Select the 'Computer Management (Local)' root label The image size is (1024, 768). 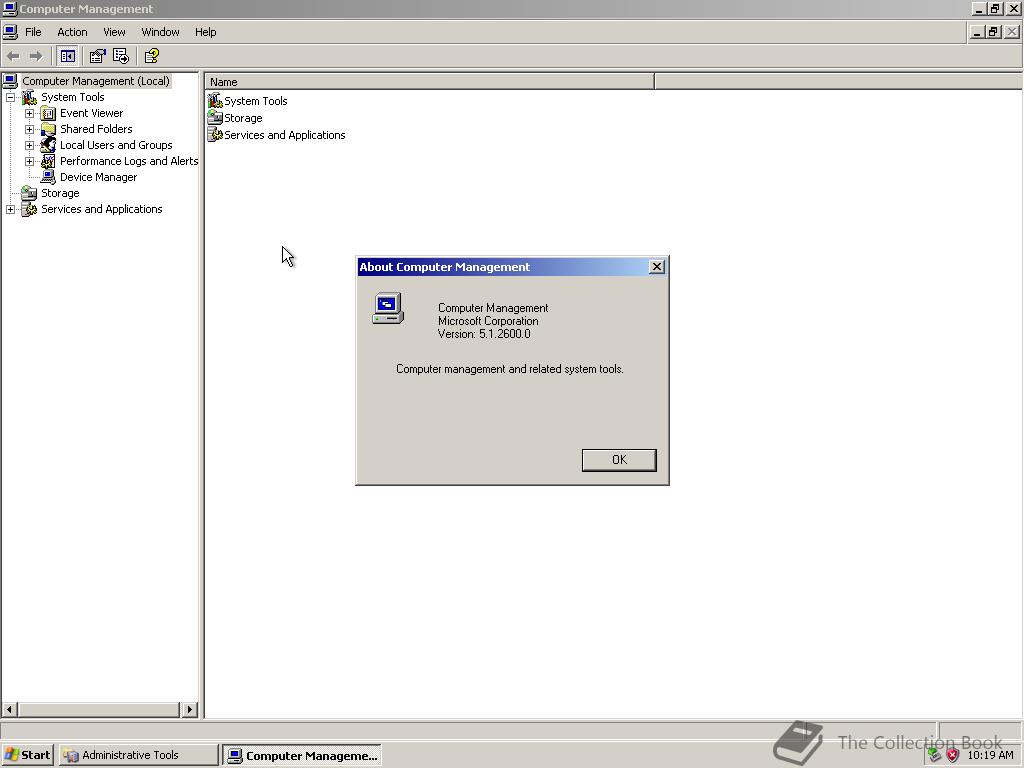(x=96, y=81)
